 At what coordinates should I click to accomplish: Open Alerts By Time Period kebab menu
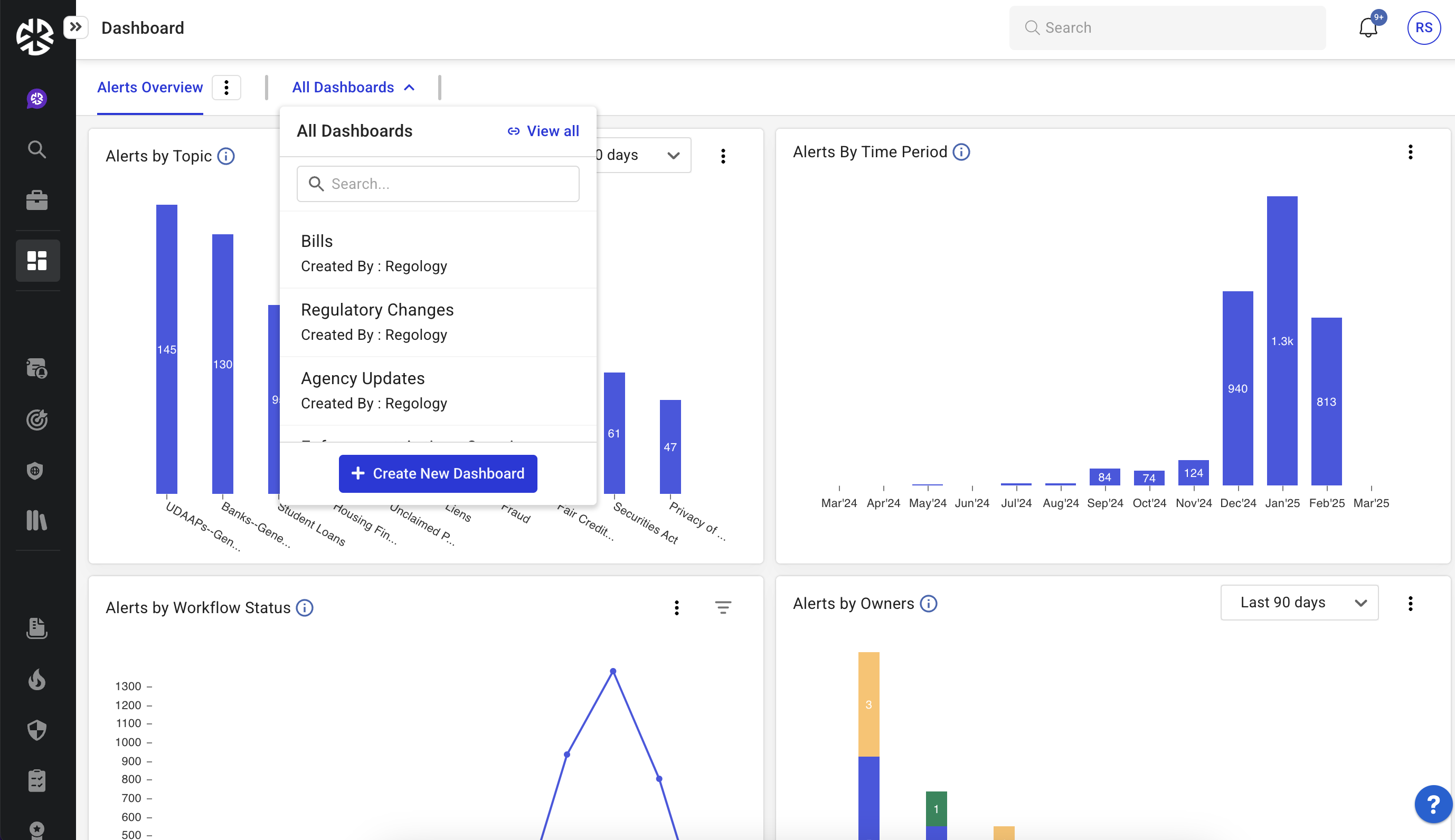(x=1410, y=152)
